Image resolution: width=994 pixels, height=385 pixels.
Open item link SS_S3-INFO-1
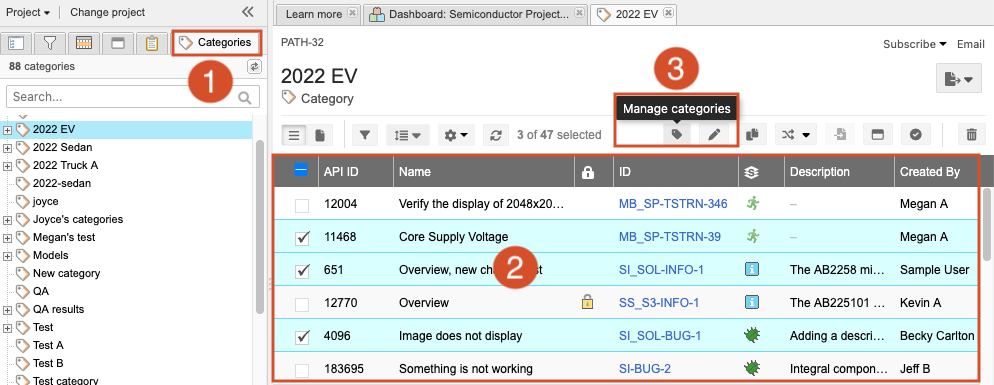[659, 303]
